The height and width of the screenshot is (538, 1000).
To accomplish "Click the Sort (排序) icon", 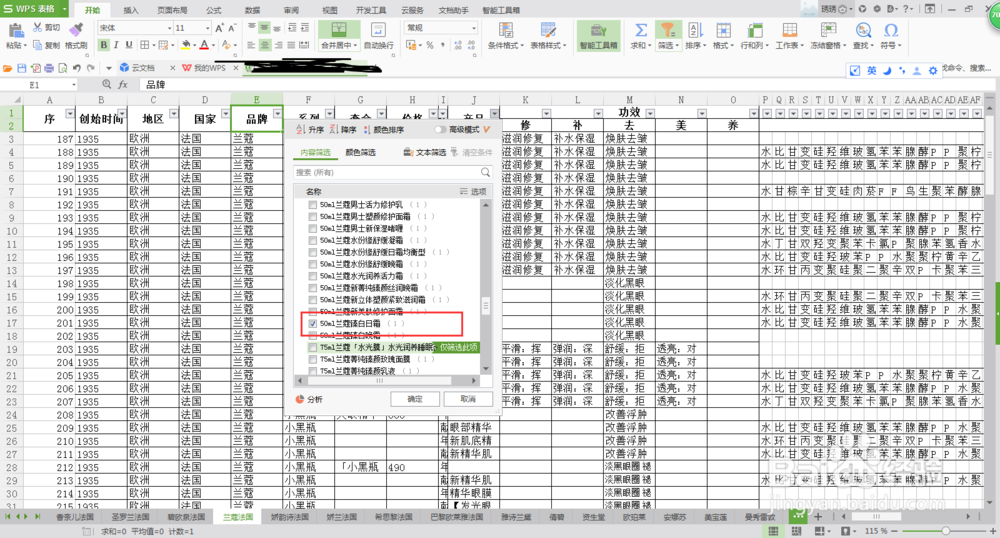I will pos(695,30).
